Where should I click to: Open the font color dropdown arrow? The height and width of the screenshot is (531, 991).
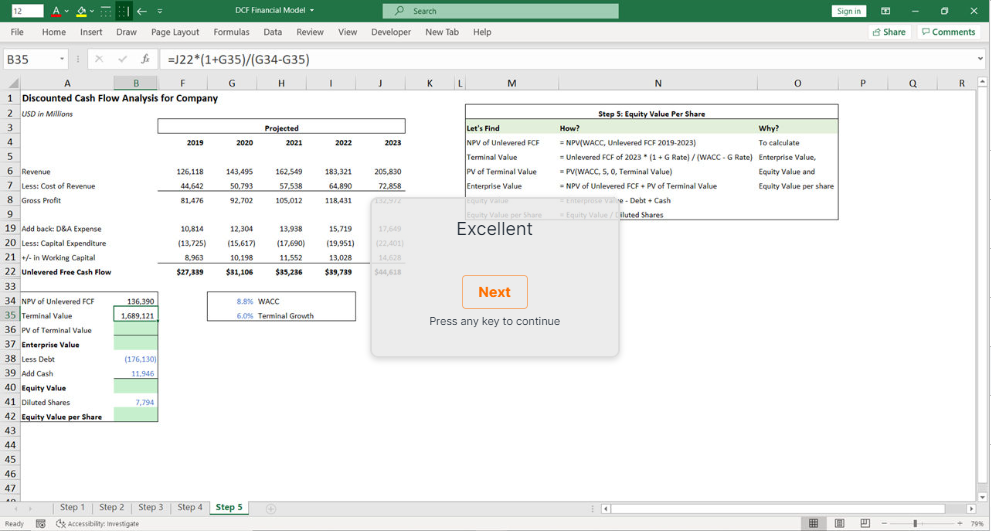(67, 11)
